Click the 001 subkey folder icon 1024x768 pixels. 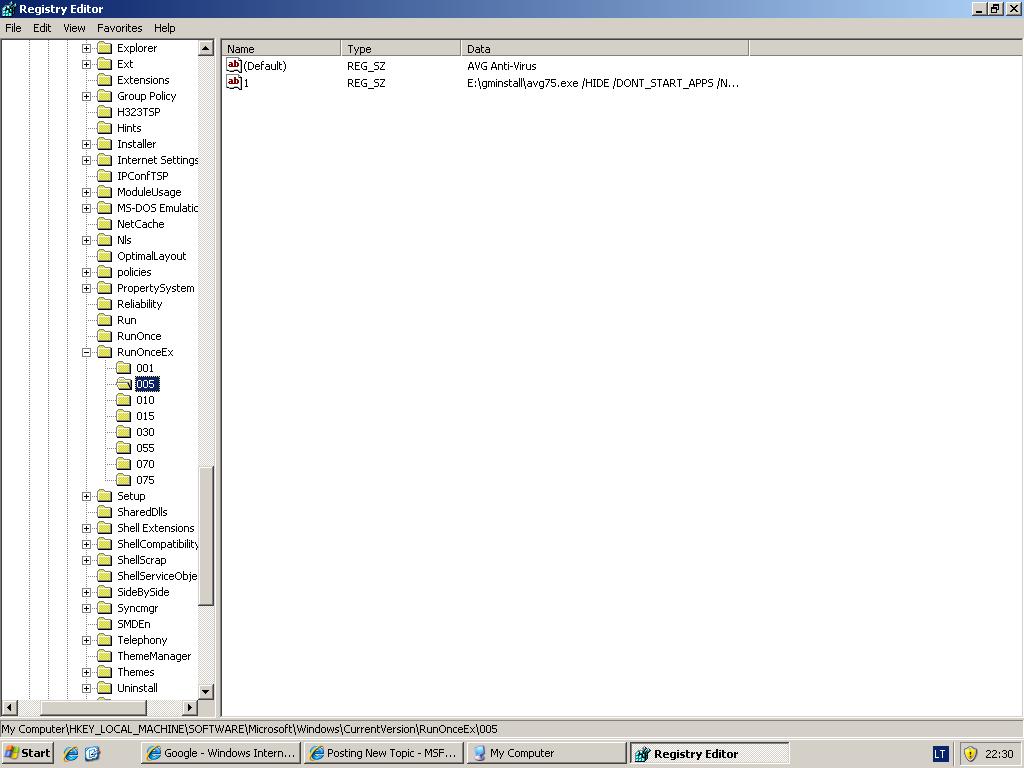click(x=124, y=368)
